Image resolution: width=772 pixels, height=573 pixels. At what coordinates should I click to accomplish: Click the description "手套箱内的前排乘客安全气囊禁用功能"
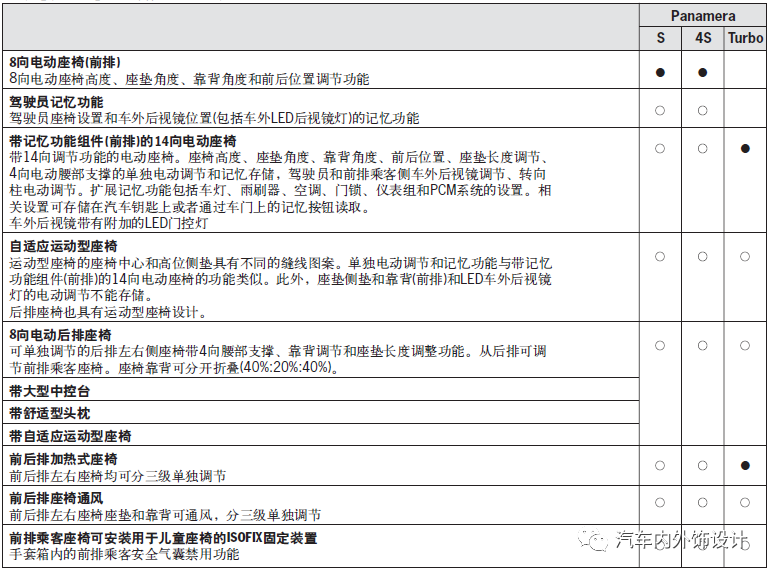124,554
